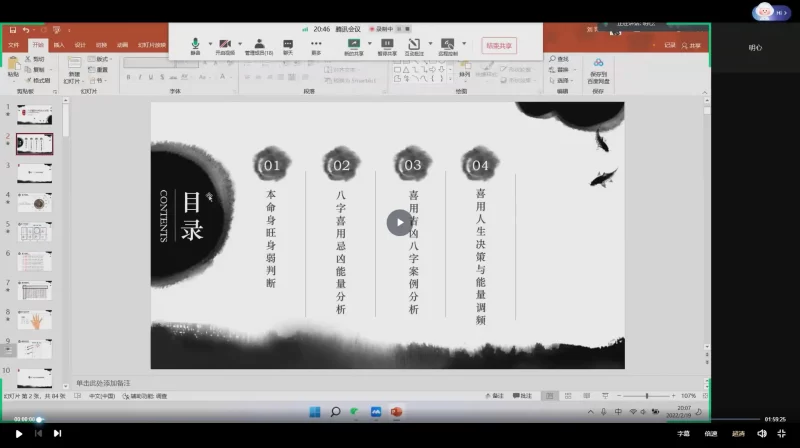The image size is (800, 448).
Task: Expand the dropdown arrow beside microphone button
Action: [208, 44]
